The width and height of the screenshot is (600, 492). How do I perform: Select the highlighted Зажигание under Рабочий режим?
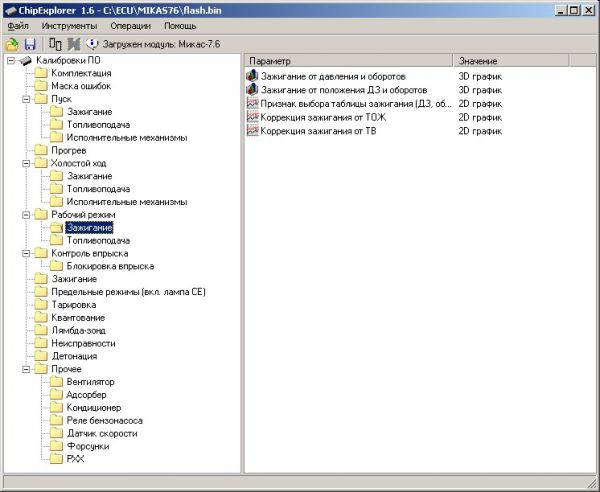(x=90, y=228)
